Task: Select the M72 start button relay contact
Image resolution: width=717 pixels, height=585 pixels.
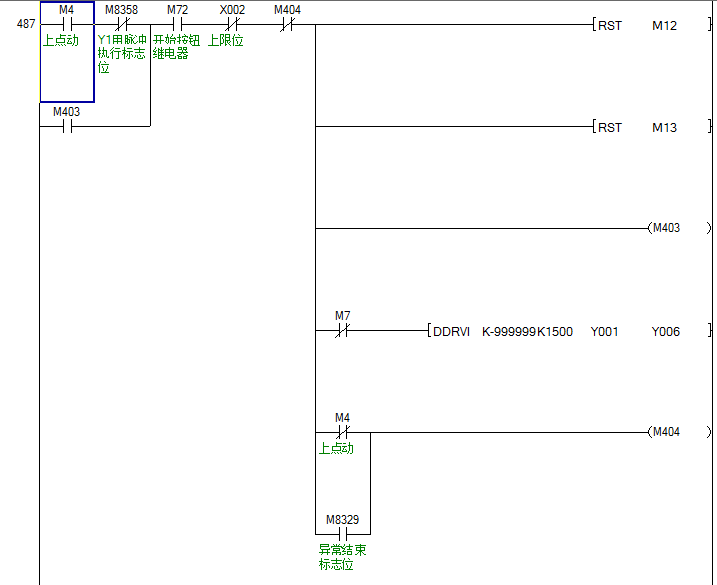Action: tap(177, 25)
